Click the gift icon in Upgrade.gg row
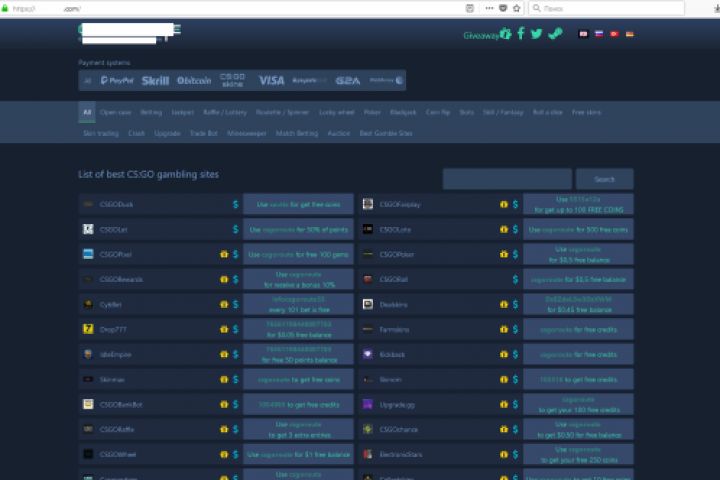The height and width of the screenshot is (480, 720). (504, 405)
